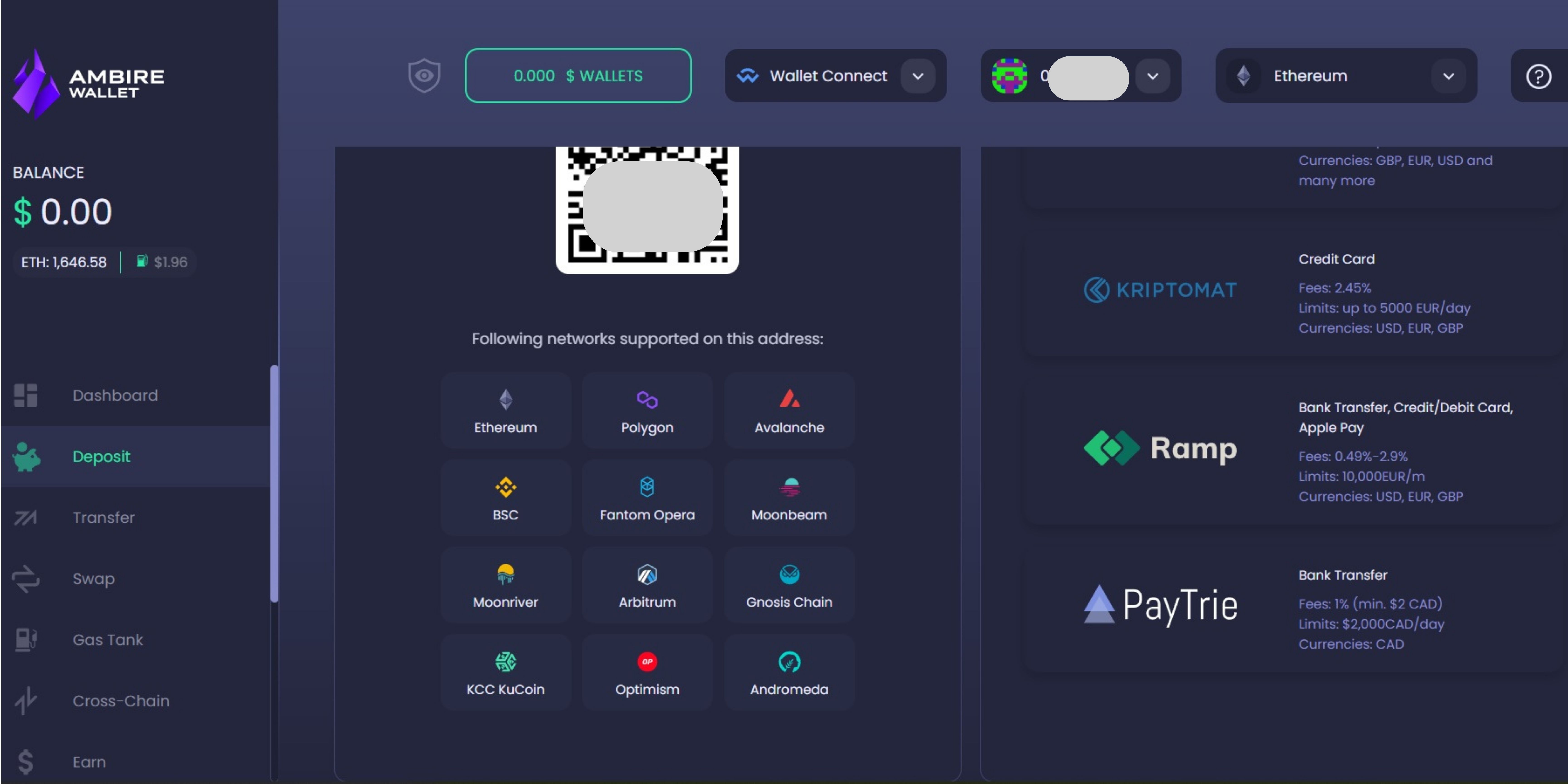
Task: Click 'Limits: 10,000EUR/m' text
Action: [1361, 477]
